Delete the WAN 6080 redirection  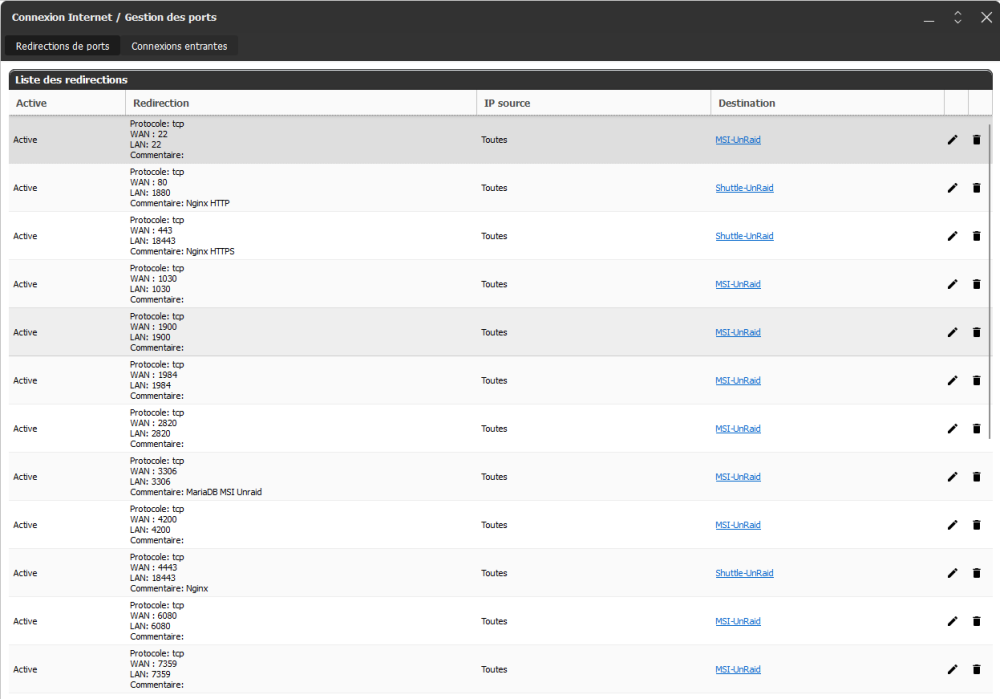click(x=976, y=621)
